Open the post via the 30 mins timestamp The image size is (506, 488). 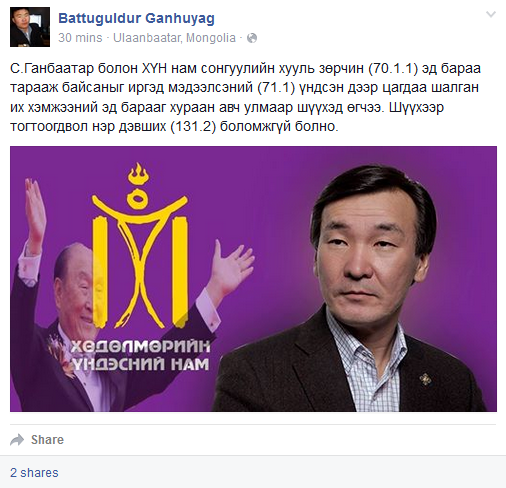pos(80,38)
